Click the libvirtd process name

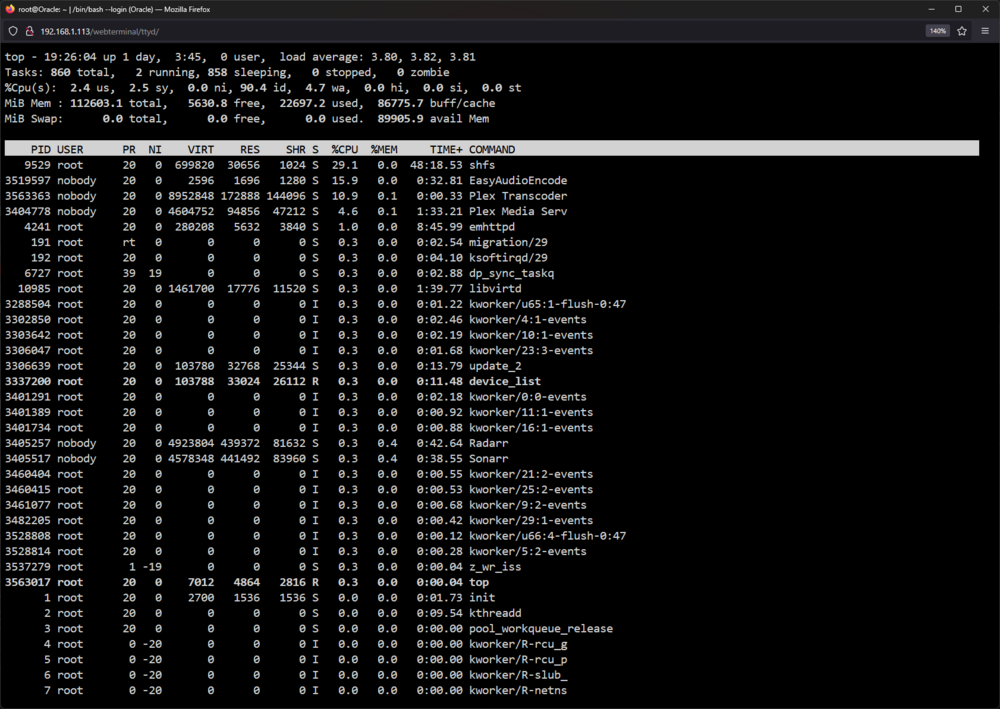495,288
